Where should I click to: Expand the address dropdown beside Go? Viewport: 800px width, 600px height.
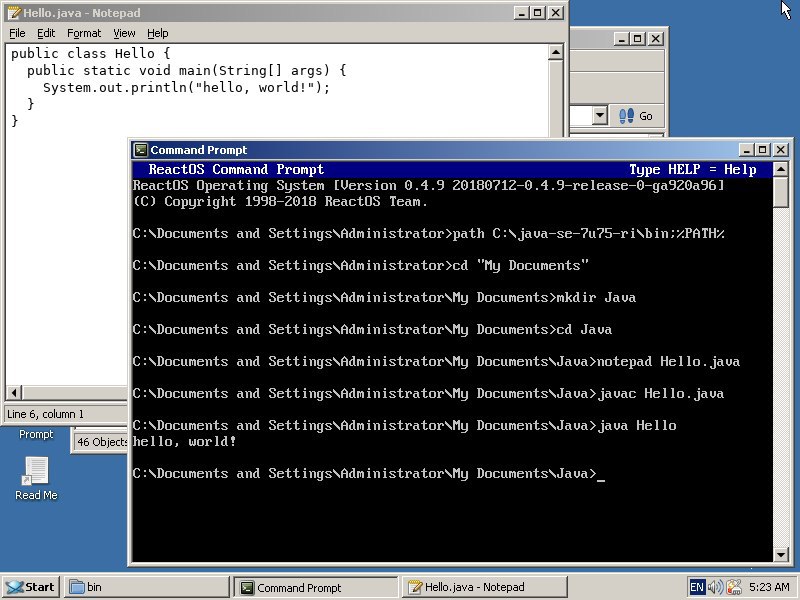(x=600, y=116)
